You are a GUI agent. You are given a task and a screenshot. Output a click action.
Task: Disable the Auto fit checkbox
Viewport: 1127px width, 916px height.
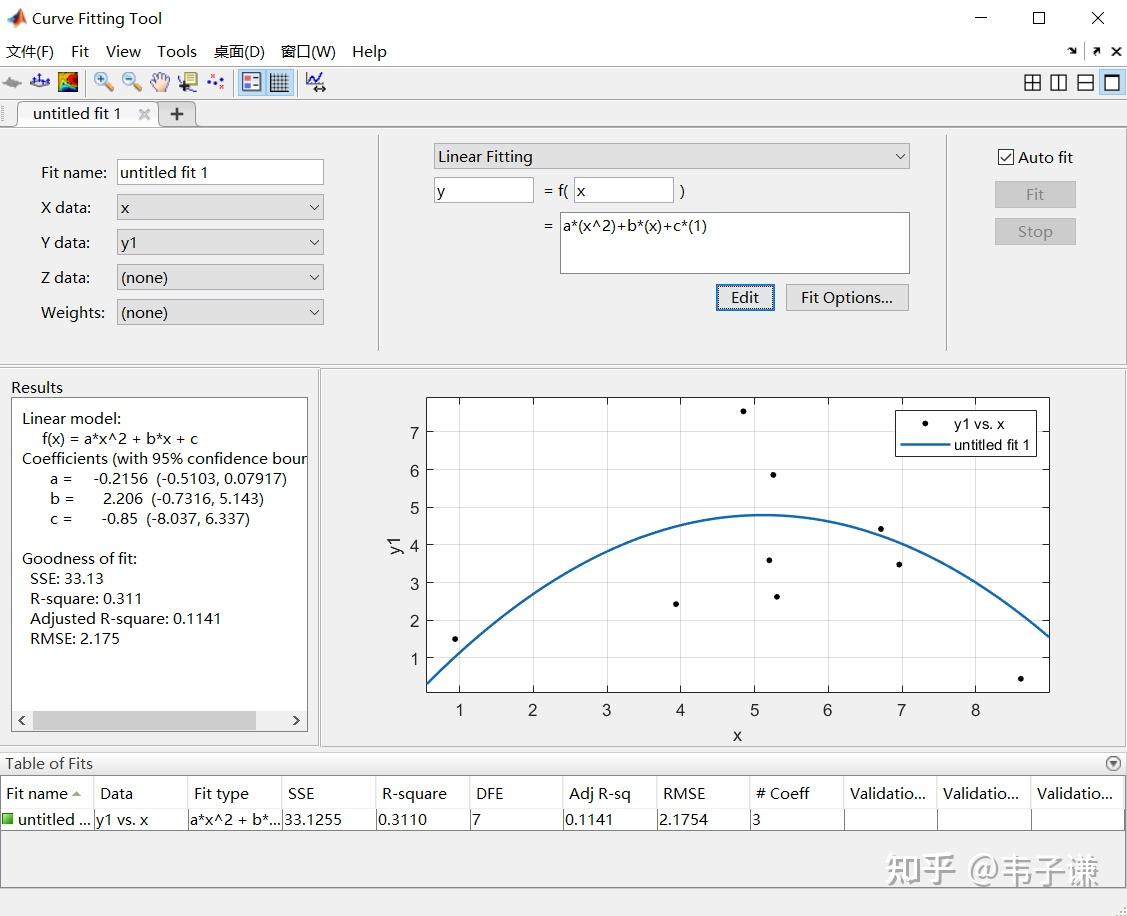pos(1005,156)
